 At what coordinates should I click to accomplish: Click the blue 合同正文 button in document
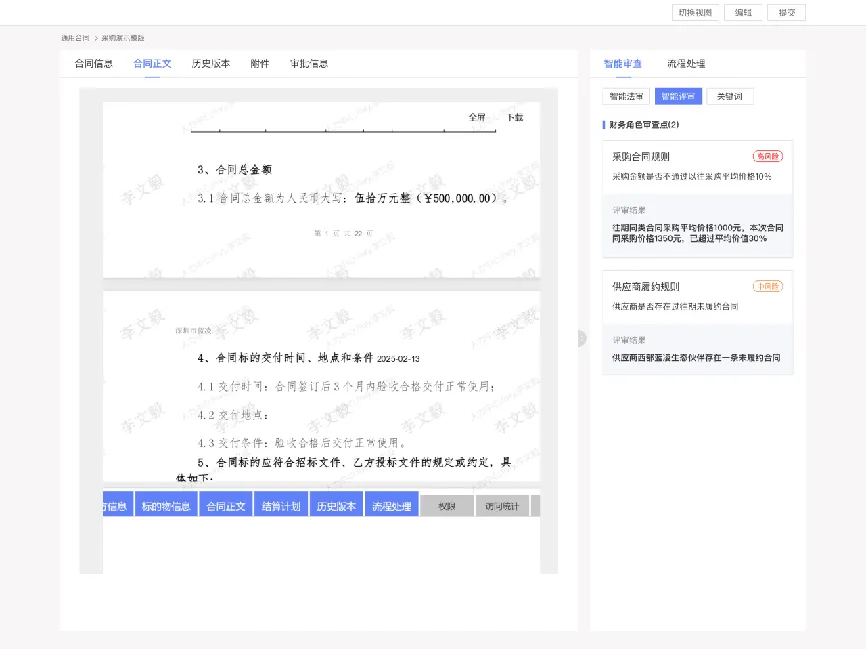[x=226, y=506]
